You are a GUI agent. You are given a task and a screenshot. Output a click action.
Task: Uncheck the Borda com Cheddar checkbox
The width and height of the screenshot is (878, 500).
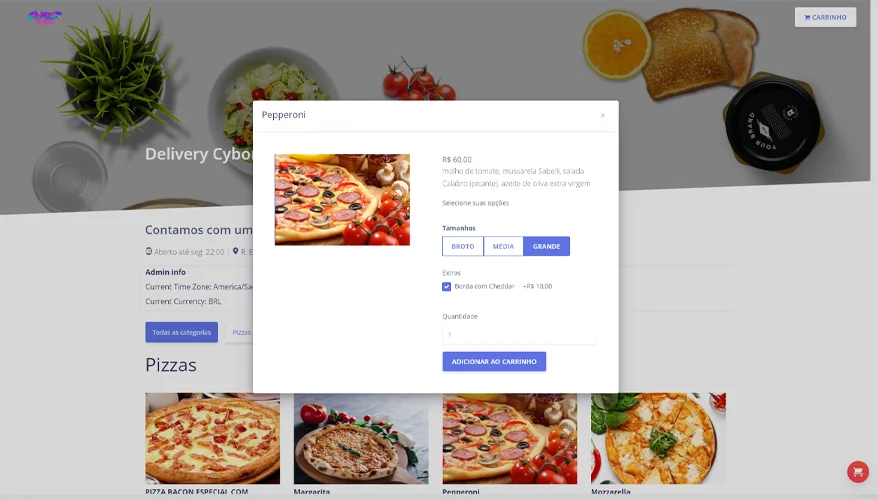(446, 287)
